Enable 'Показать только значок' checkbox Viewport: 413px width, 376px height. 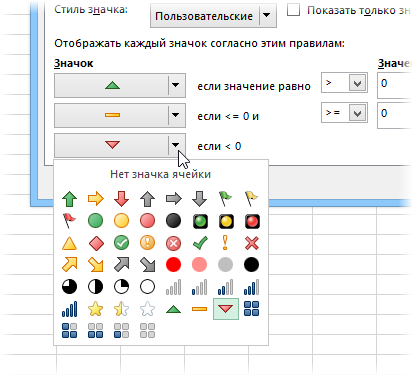[x=293, y=10]
